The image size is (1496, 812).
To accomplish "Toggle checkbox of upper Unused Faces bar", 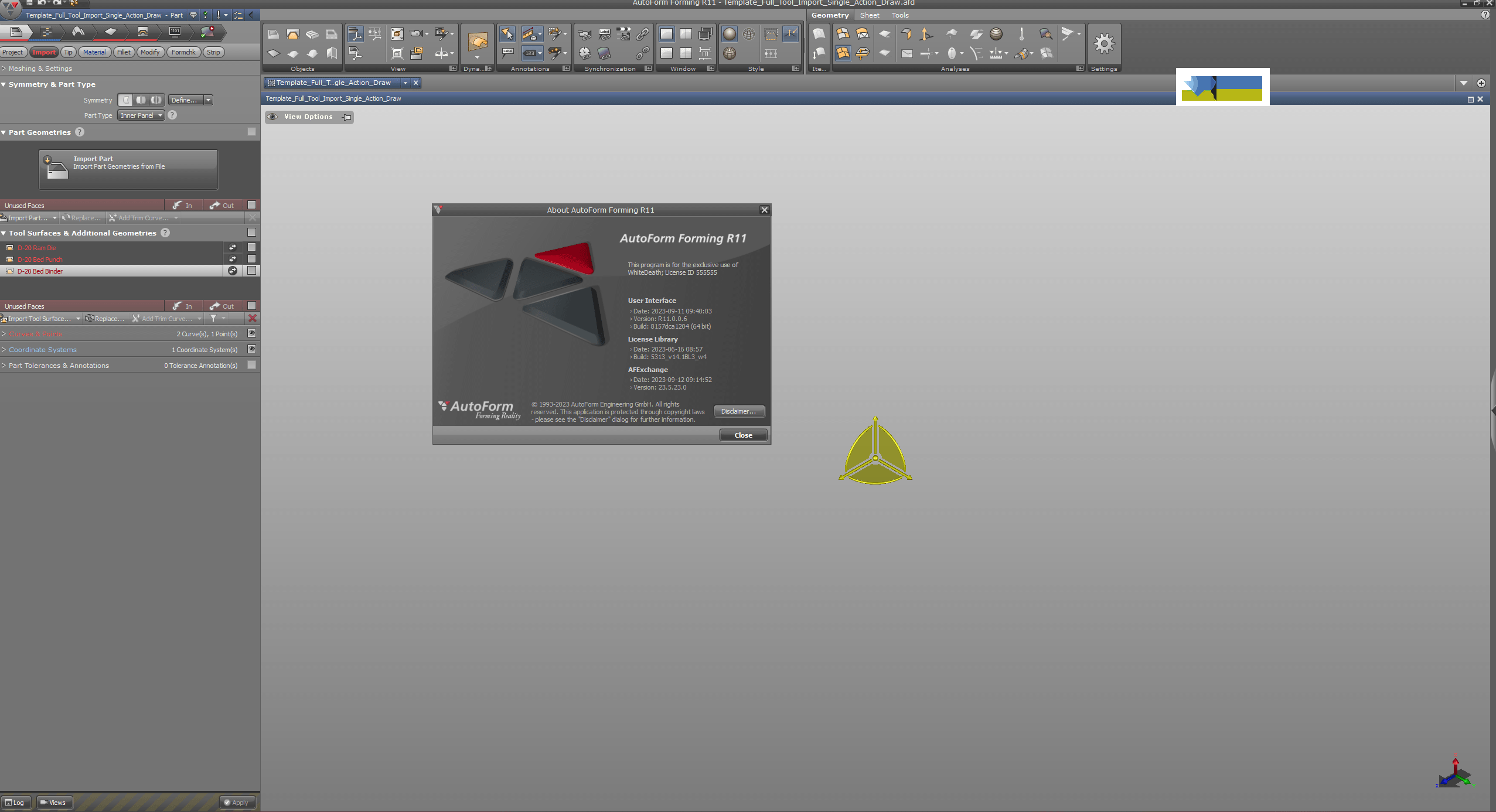I will point(251,205).
